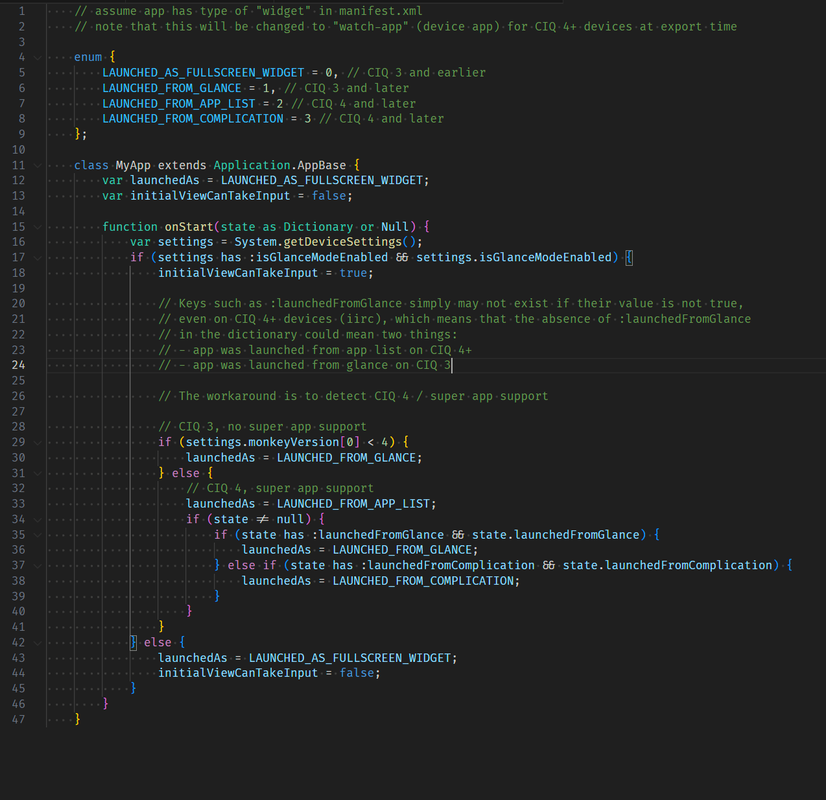Click initialViewCanTakeInput declaration on line 13
Screen dimensions: 826x800
[210, 196]
